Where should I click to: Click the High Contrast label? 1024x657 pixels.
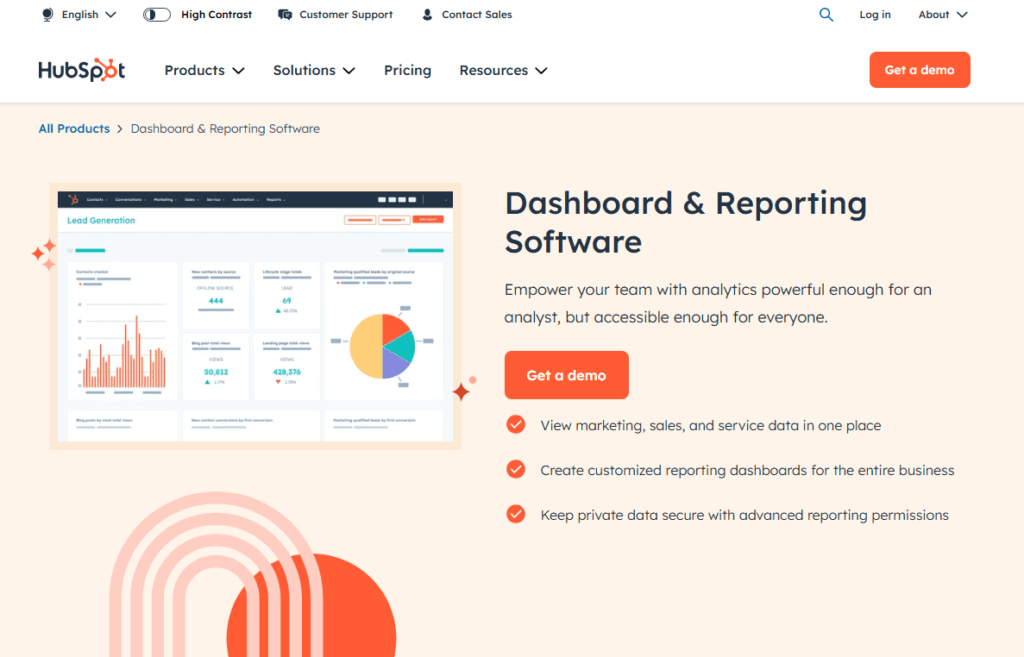216,14
